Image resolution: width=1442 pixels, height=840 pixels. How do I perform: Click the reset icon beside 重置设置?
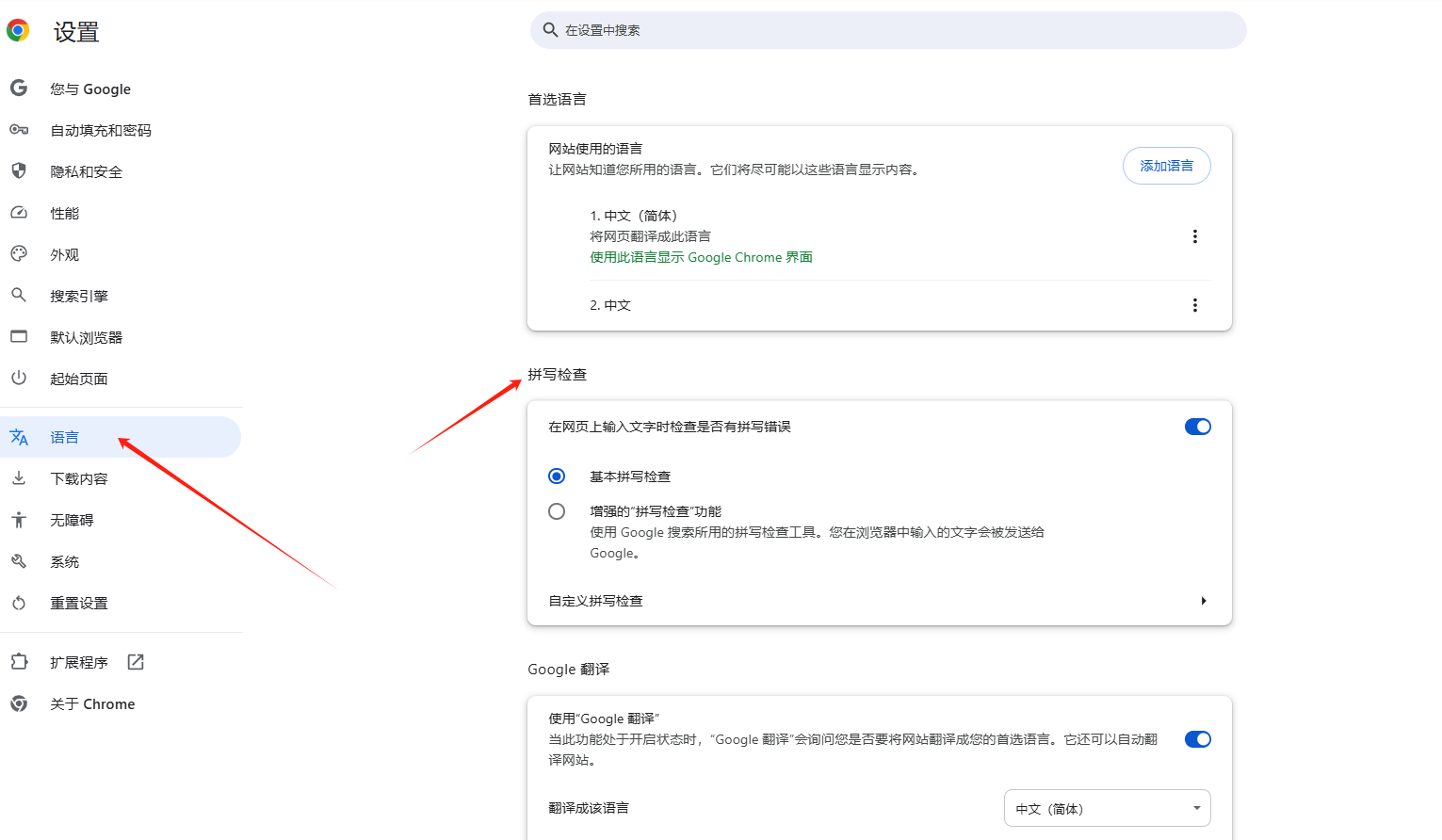point(19,603)
